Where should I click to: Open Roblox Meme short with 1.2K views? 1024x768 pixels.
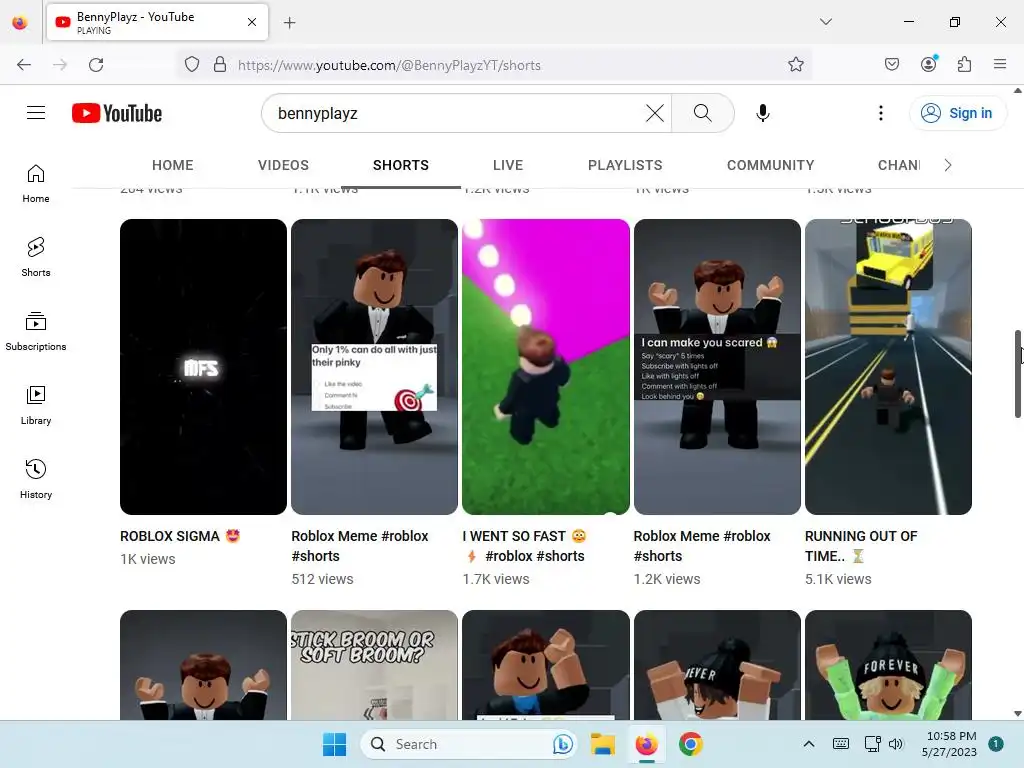click(x=702, y=546)
